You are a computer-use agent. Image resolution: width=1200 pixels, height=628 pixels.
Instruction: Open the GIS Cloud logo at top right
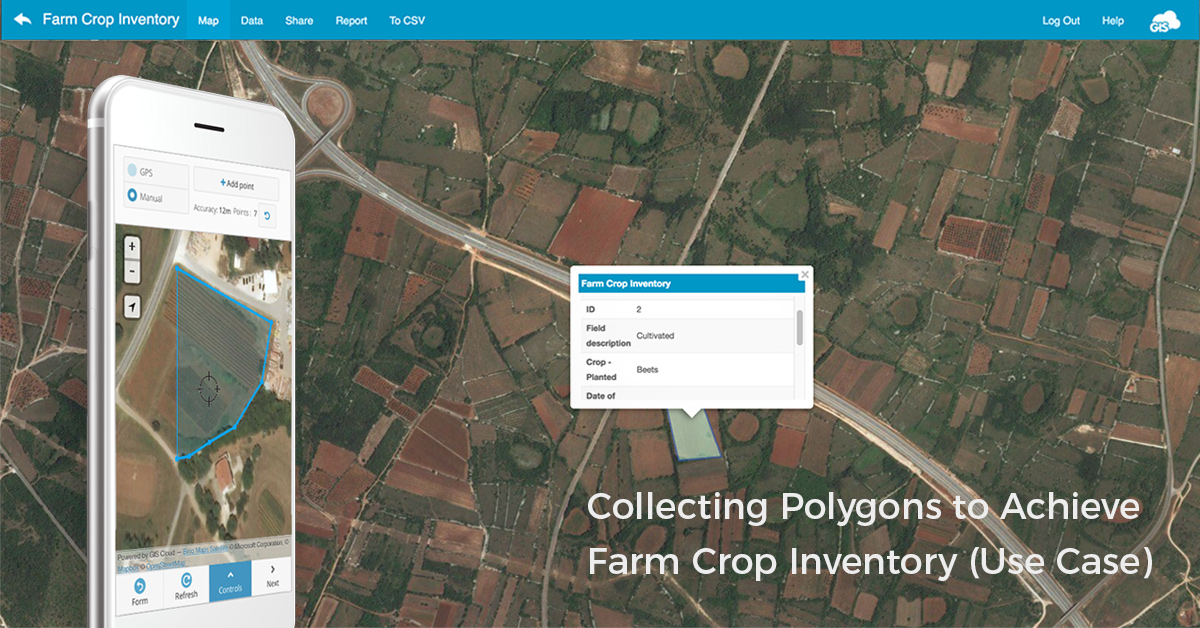[1165, 19]
